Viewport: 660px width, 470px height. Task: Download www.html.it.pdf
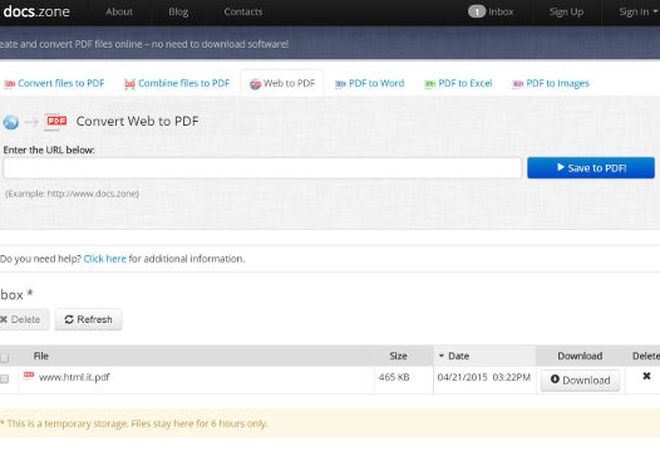[x=580, y=380]
